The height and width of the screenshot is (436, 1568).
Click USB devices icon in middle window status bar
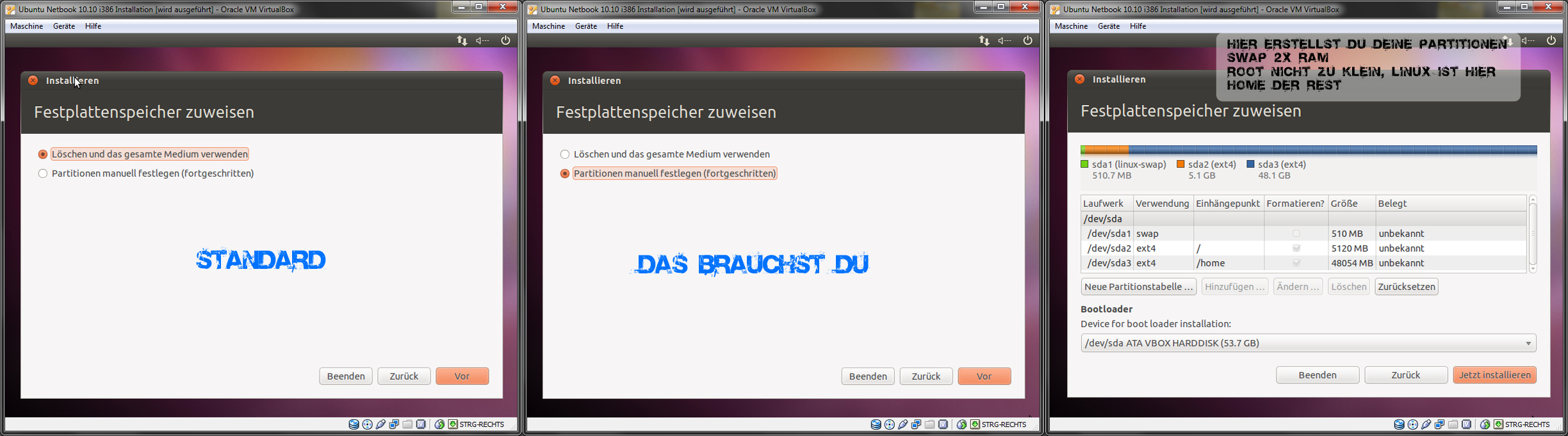pyautogui.click(x=902, y=424)
